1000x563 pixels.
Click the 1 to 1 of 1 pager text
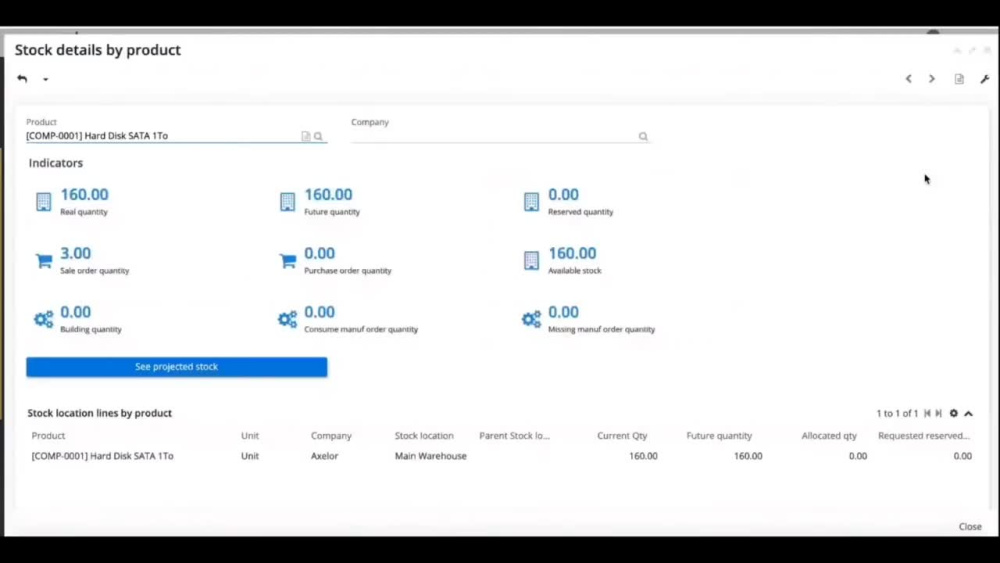[897, 414]
